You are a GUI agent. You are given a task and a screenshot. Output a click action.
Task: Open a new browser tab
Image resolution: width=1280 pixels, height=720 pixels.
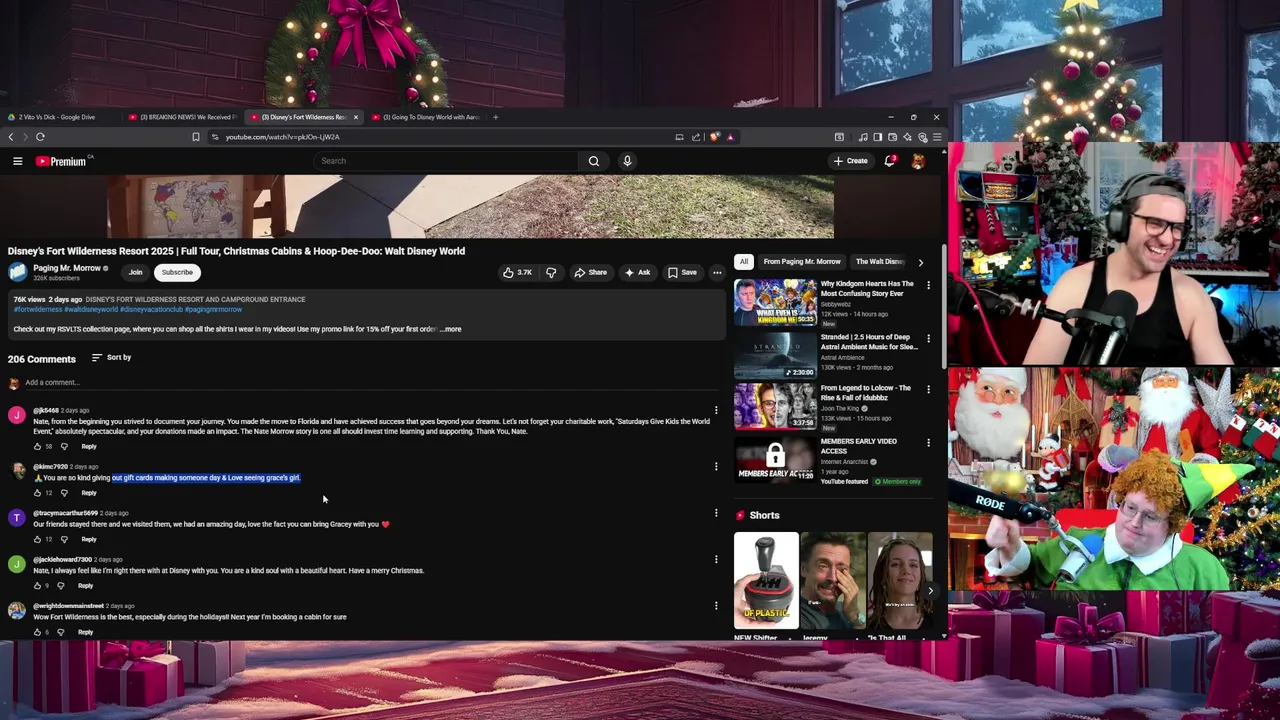click(495, 117)
